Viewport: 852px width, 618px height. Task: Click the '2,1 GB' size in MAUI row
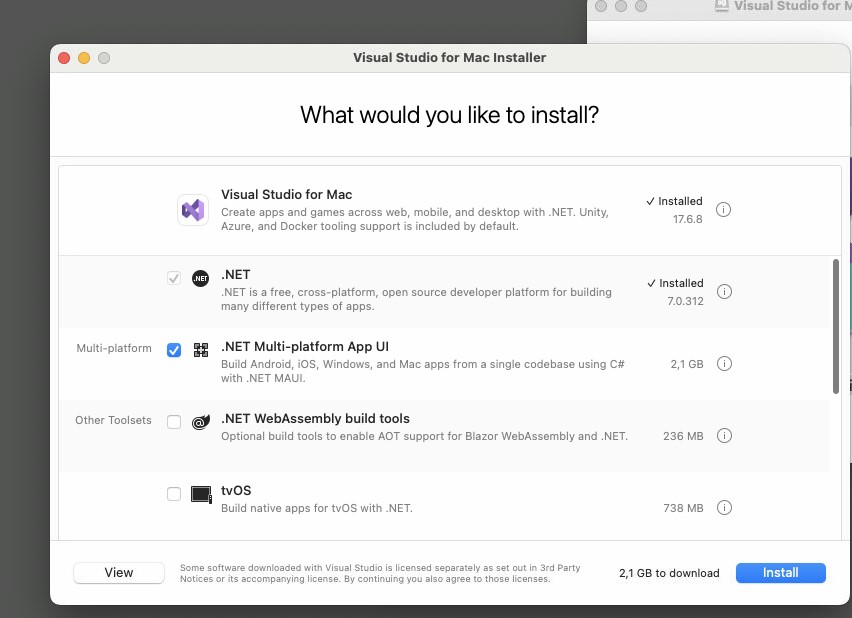pos(687,364)
